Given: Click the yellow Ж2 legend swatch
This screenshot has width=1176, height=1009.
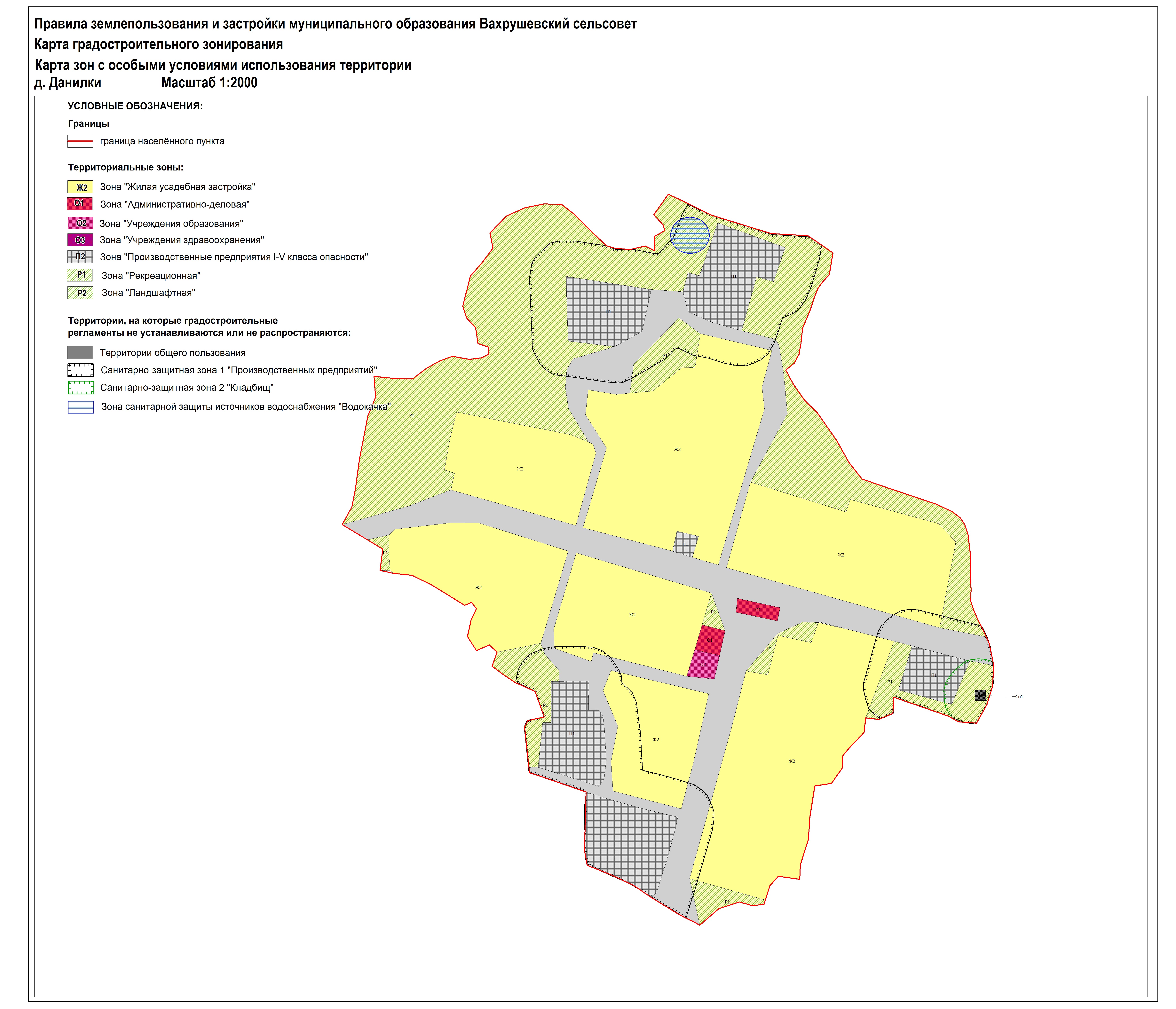Looking at the screenshot, I should tap(80, 187).
